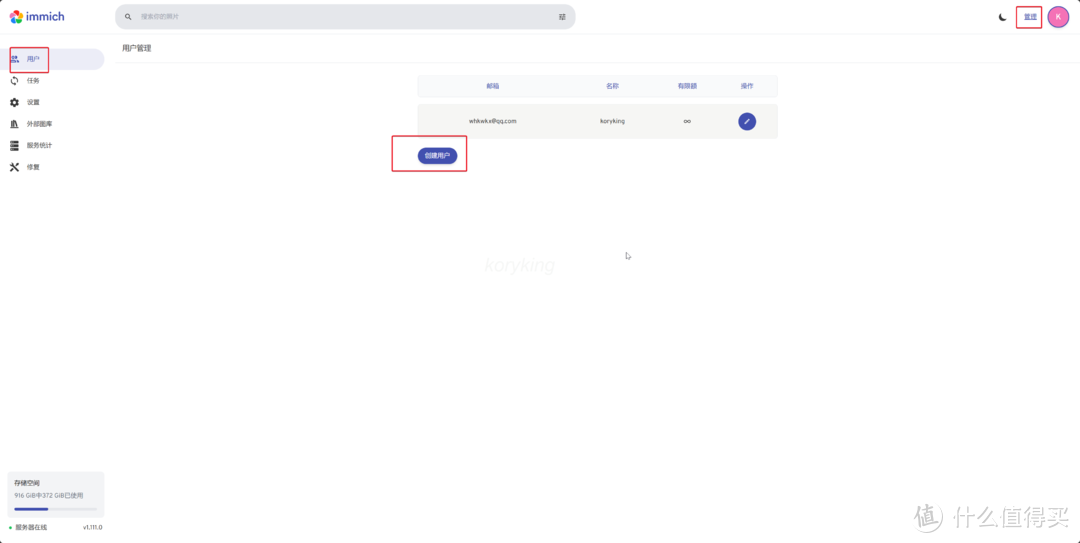
Task: Click the external library icon
Action: pyautogui.click(x=14, y=124)
